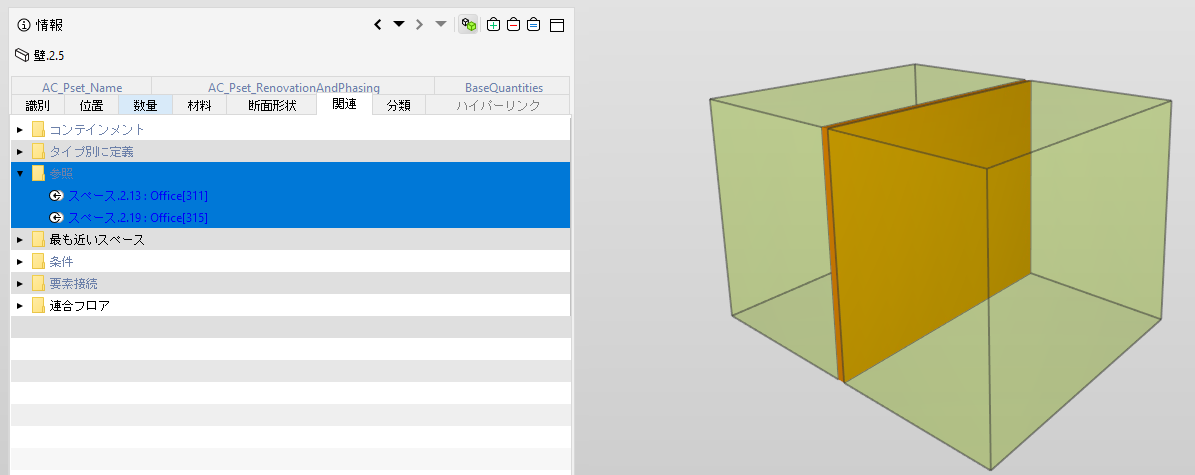
Task: Open the AC_Pset_RenovationAndPhasing tab
Action: point(293,87)
